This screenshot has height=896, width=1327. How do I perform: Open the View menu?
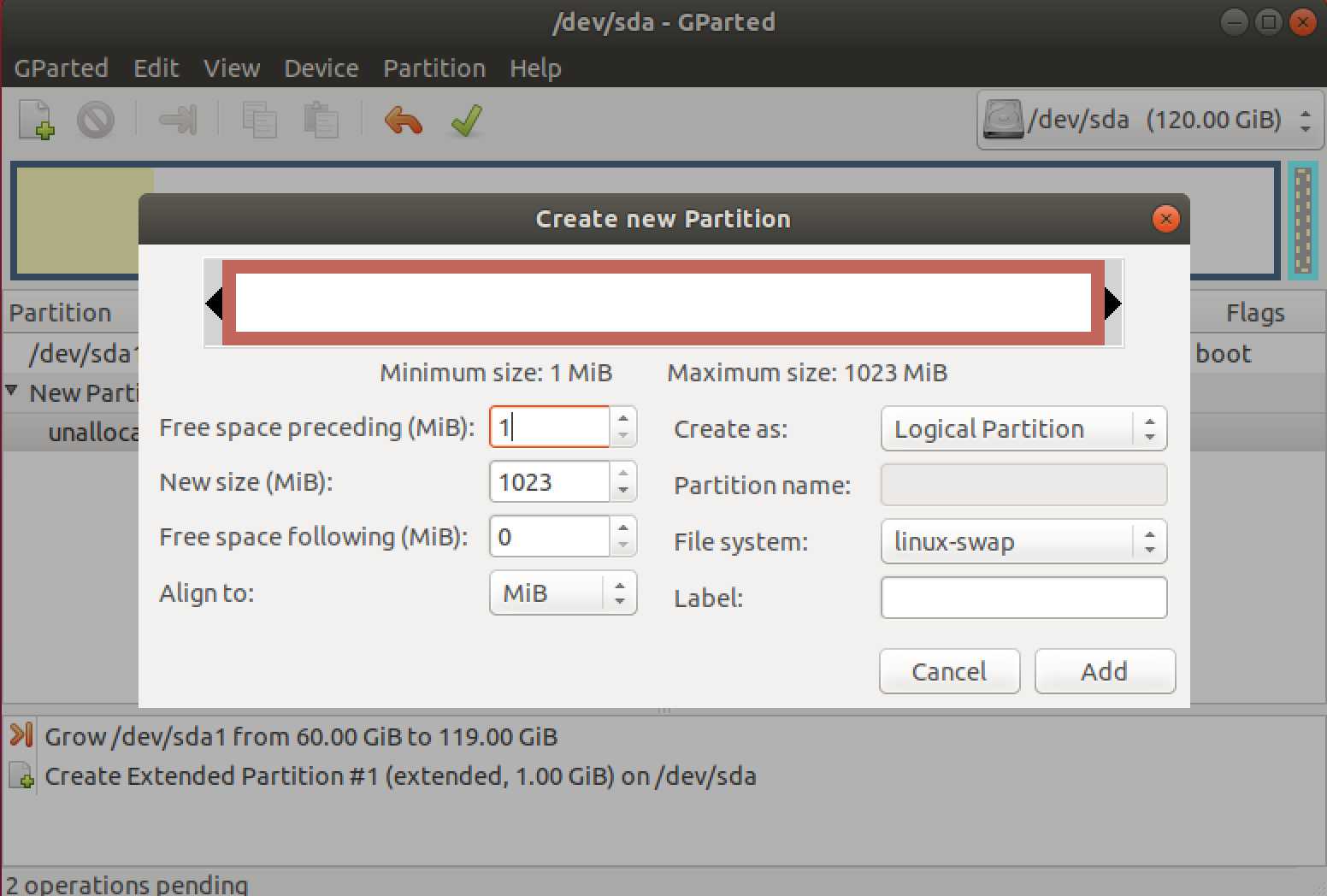click(232, 68)
